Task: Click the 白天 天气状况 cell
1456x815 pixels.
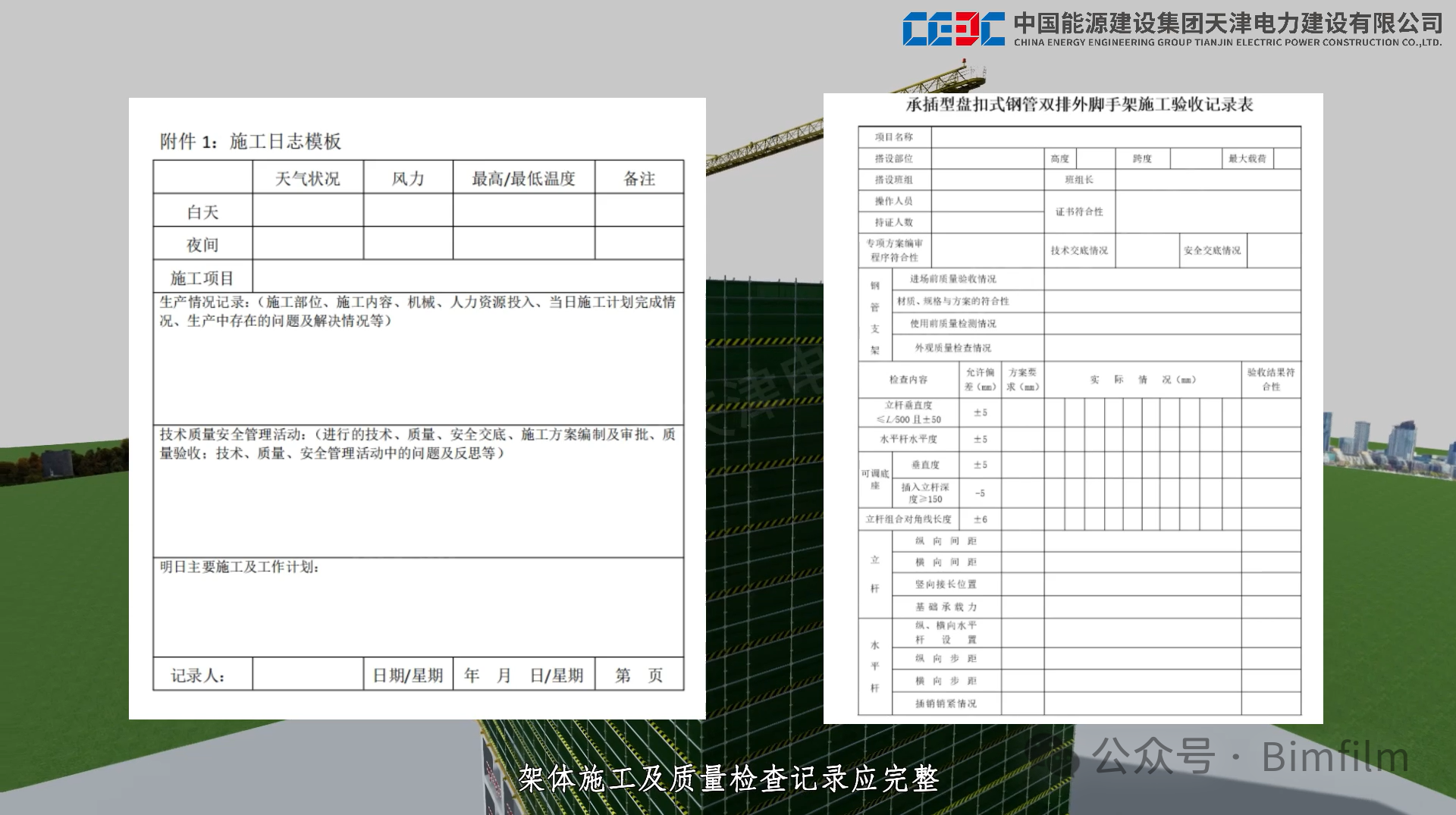Action: click(307, 211)
